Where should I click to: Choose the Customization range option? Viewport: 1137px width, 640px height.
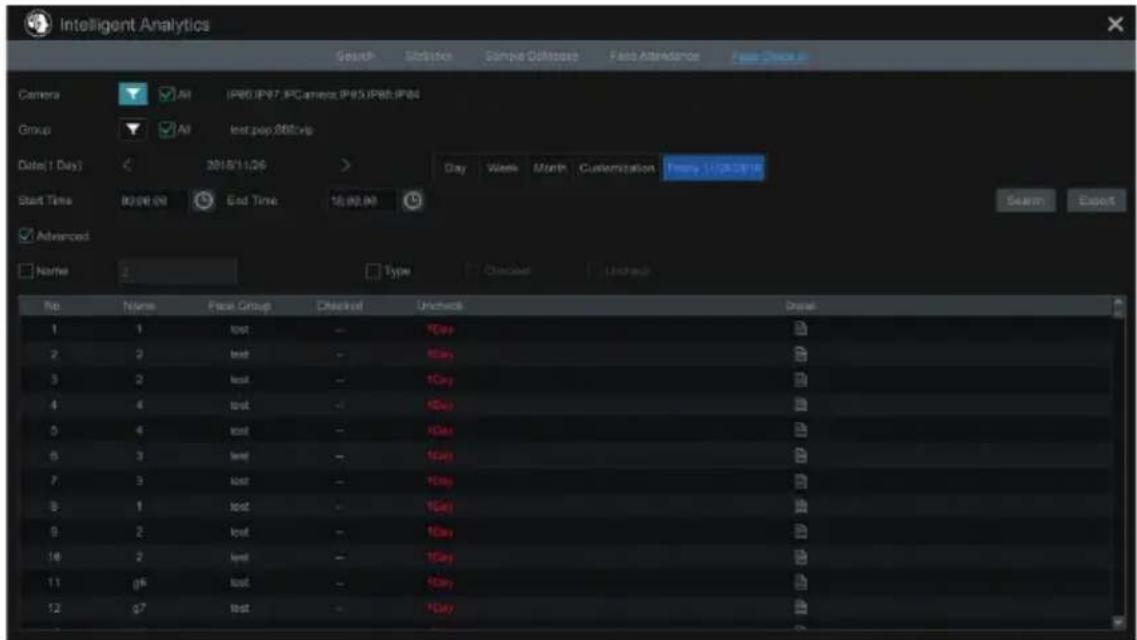tap(617, 168)
